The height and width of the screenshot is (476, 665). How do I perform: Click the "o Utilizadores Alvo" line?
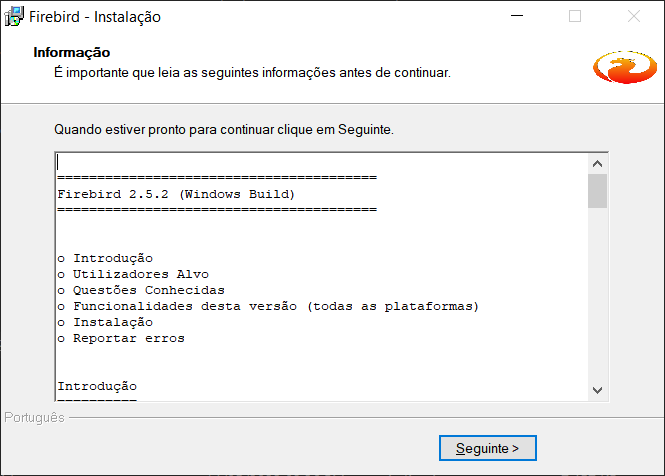tap(133, 274)
